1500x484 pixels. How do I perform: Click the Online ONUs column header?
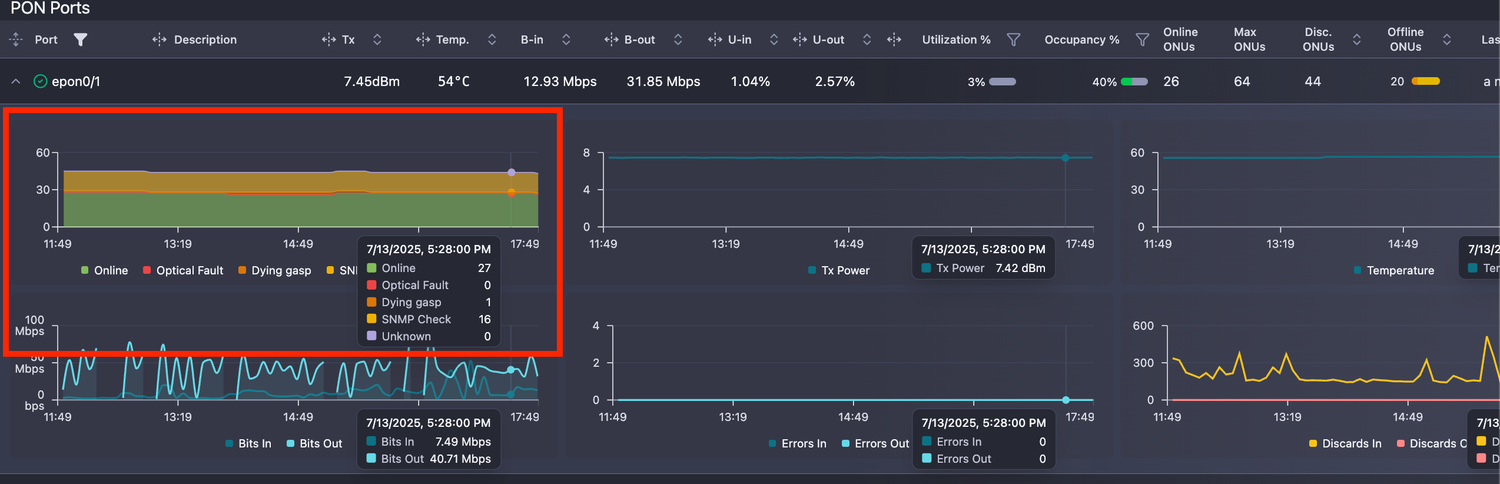click(1180, 40)
